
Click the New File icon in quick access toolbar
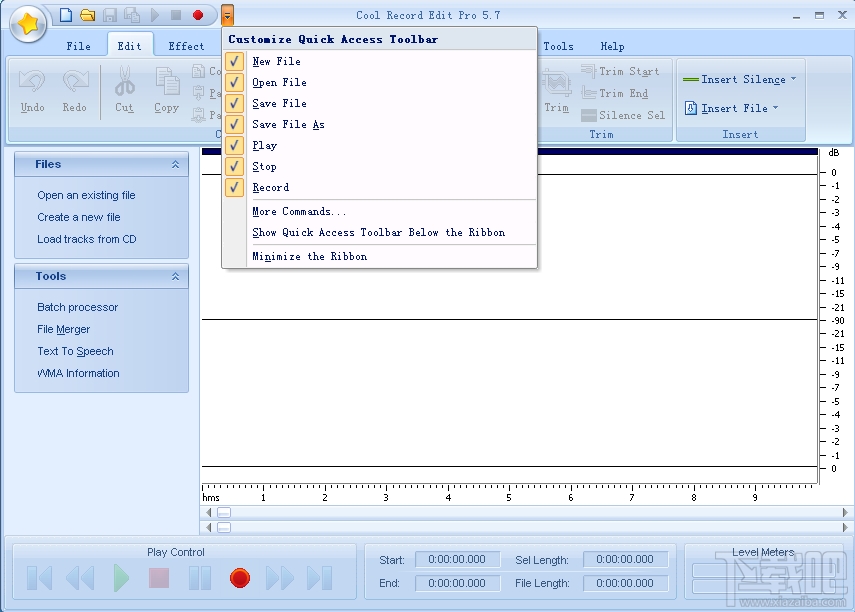pyautogui.click(x=66, y=15)
